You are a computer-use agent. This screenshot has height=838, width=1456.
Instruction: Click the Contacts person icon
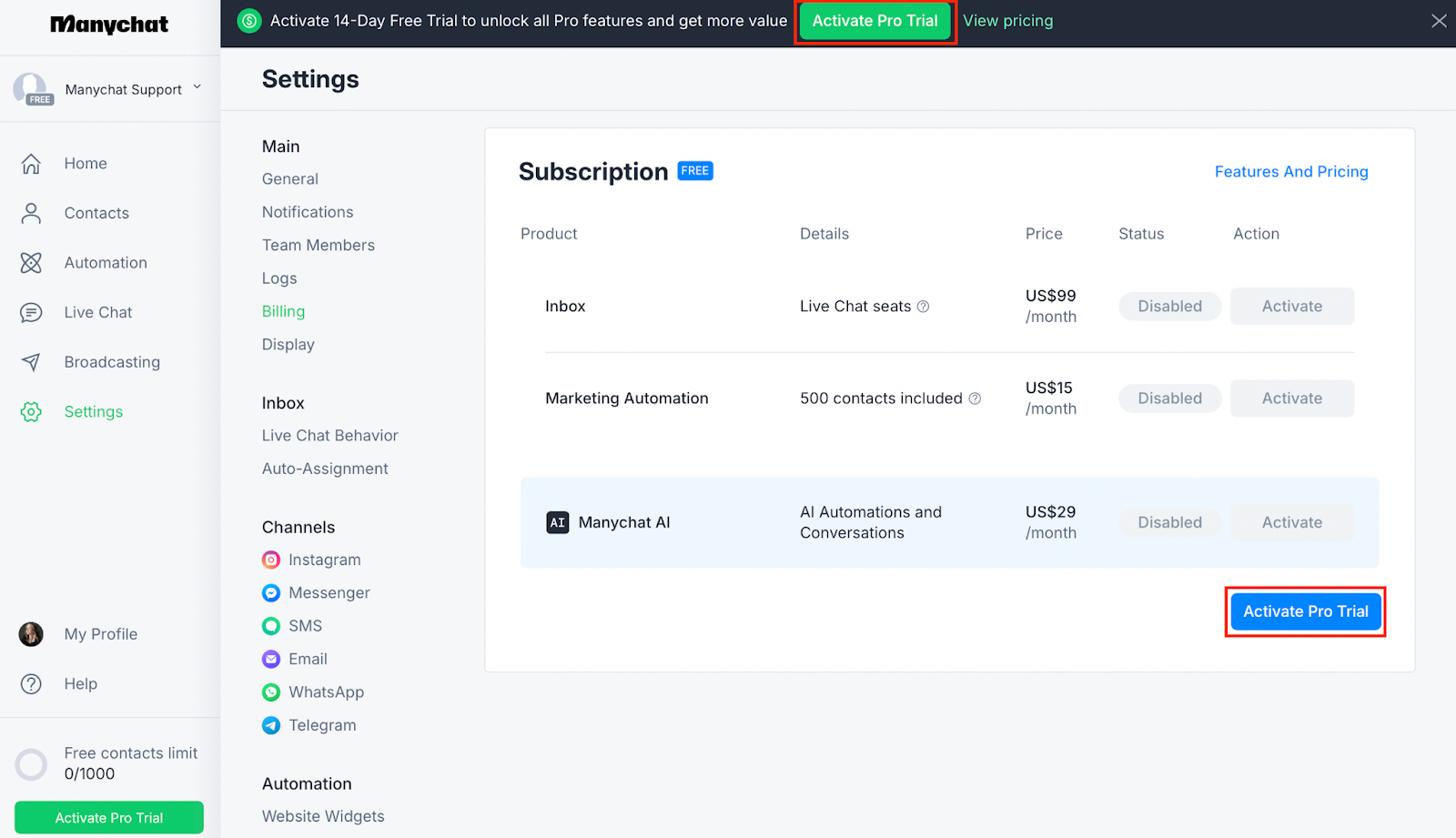(x=31, y=213)
